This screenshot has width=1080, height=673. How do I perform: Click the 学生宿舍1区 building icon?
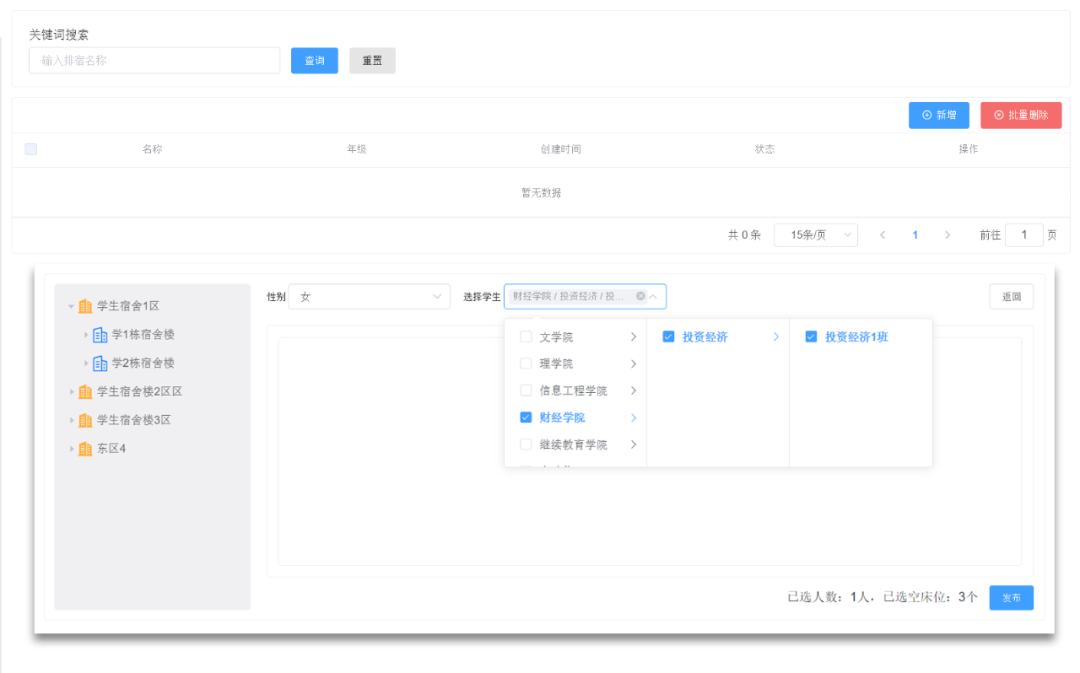point(84,305)
